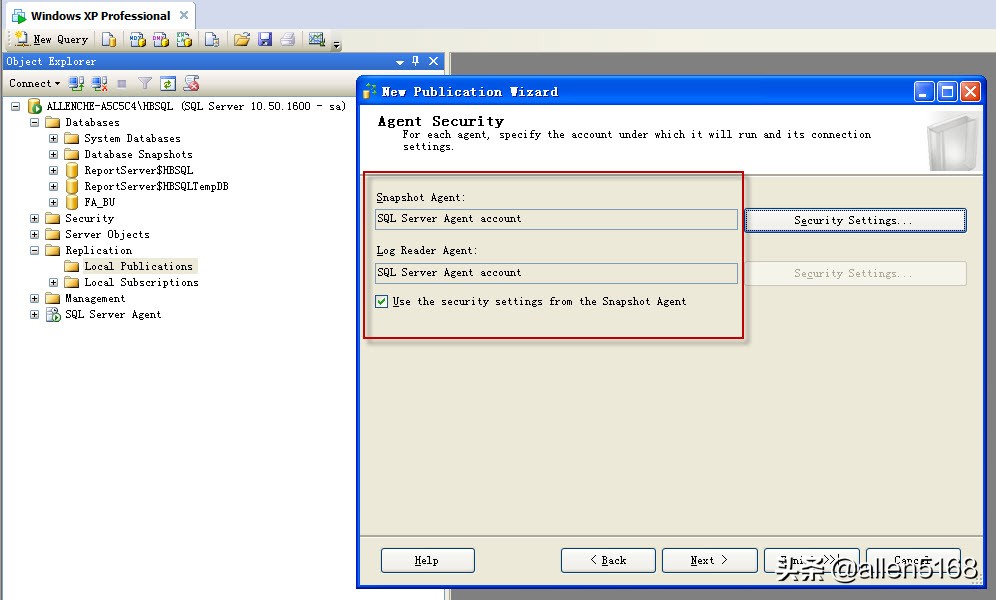
Task: Uncheck Use security settings from Snapshot Agent
Action: [x=382, y=299]
